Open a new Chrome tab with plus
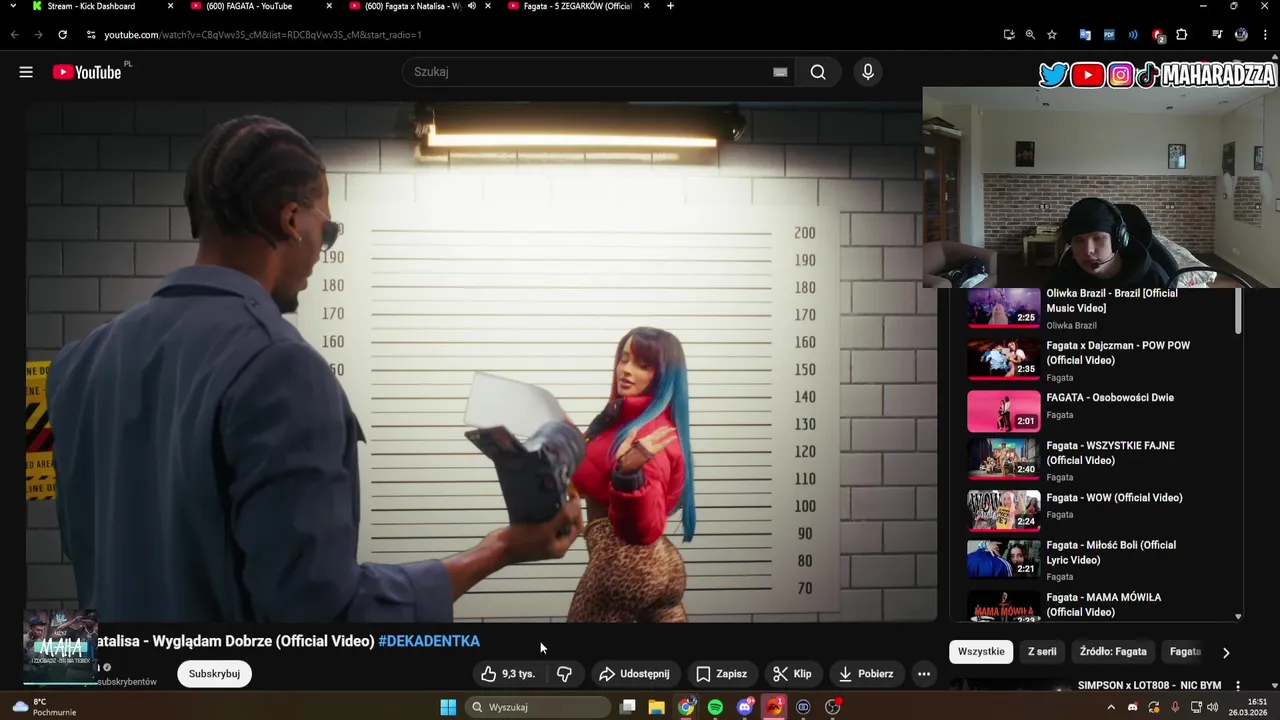The image size is (1280, 720). pyautogui.click(x=670, y=6)
